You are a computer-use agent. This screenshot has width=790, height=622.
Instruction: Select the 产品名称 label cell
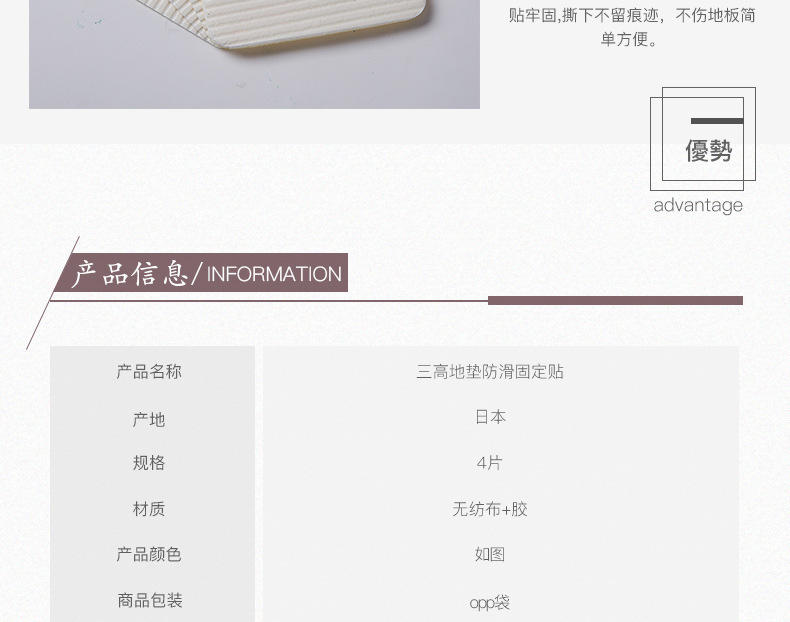coord(149,372)
